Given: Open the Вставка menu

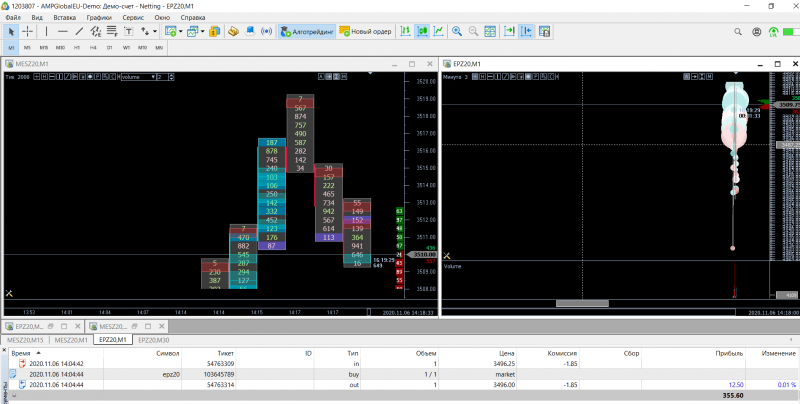Looking at the screenshot, I should (64, 17).
